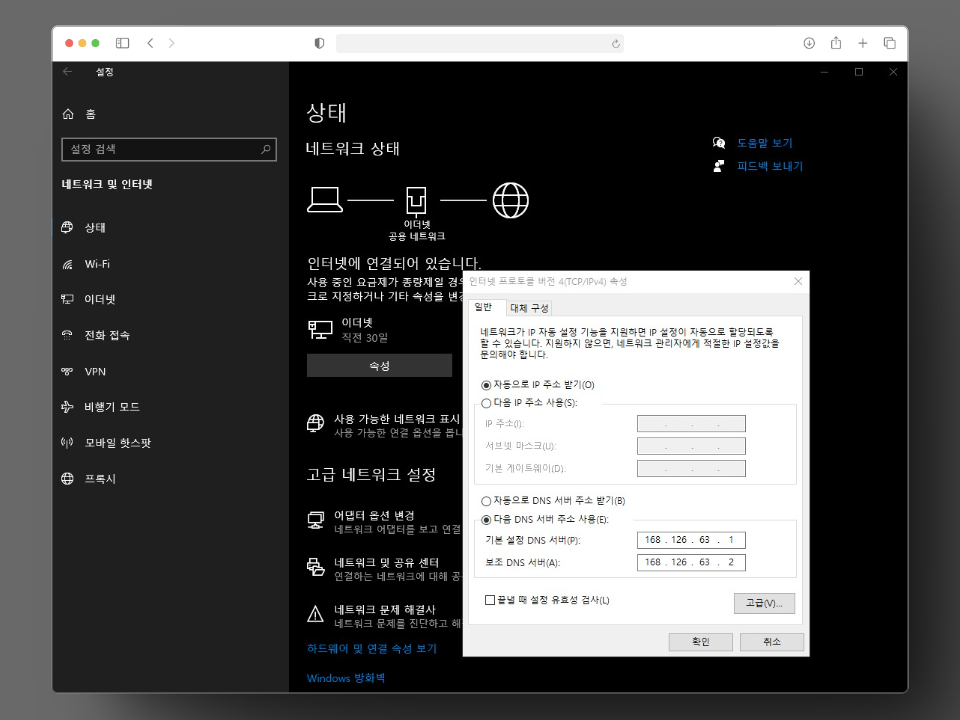The height and width of the screenshot is (720, 960).
Task: Click the 설정 검색 search box
Action: [x=169, y=149]
